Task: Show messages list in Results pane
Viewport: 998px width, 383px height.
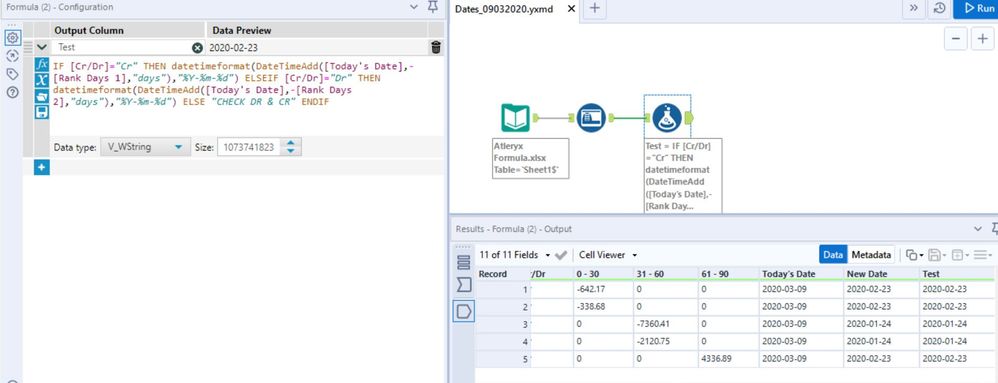Action: pos(464,262)
